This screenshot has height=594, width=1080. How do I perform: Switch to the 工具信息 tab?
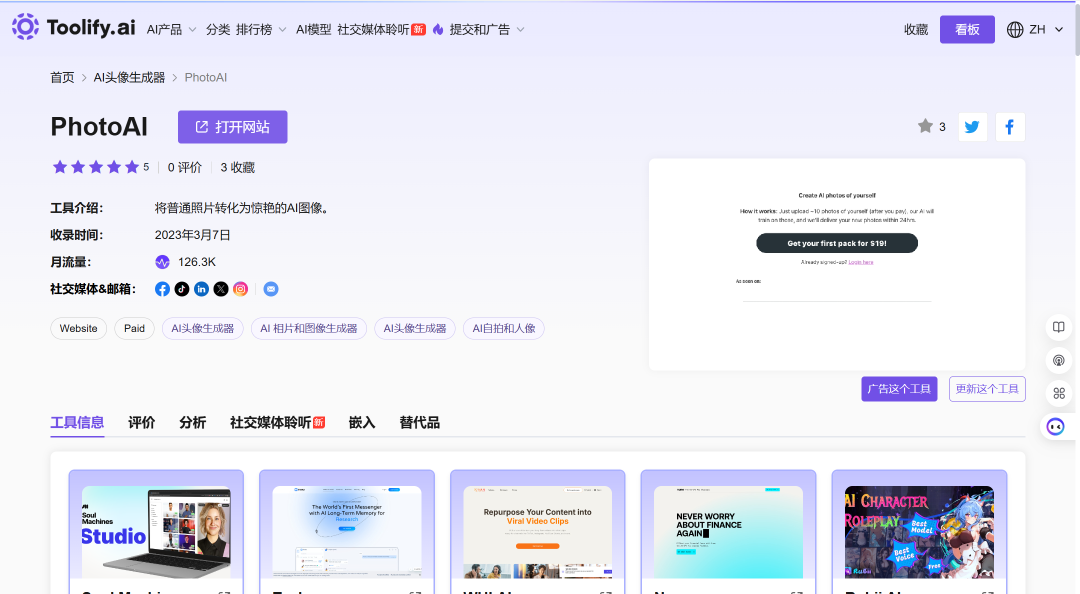(x=77, y=422)
